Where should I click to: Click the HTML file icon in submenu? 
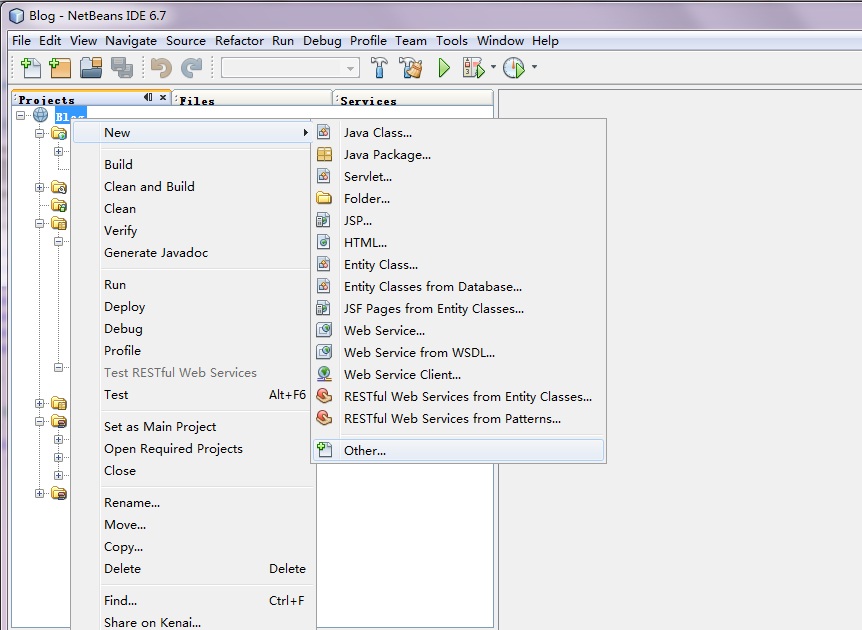click(324, 242)
